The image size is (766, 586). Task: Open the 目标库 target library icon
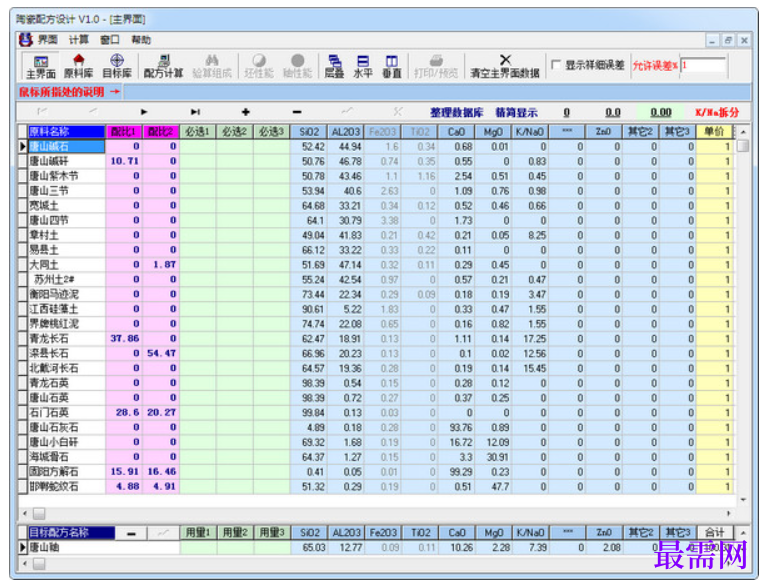click(117, 66)
